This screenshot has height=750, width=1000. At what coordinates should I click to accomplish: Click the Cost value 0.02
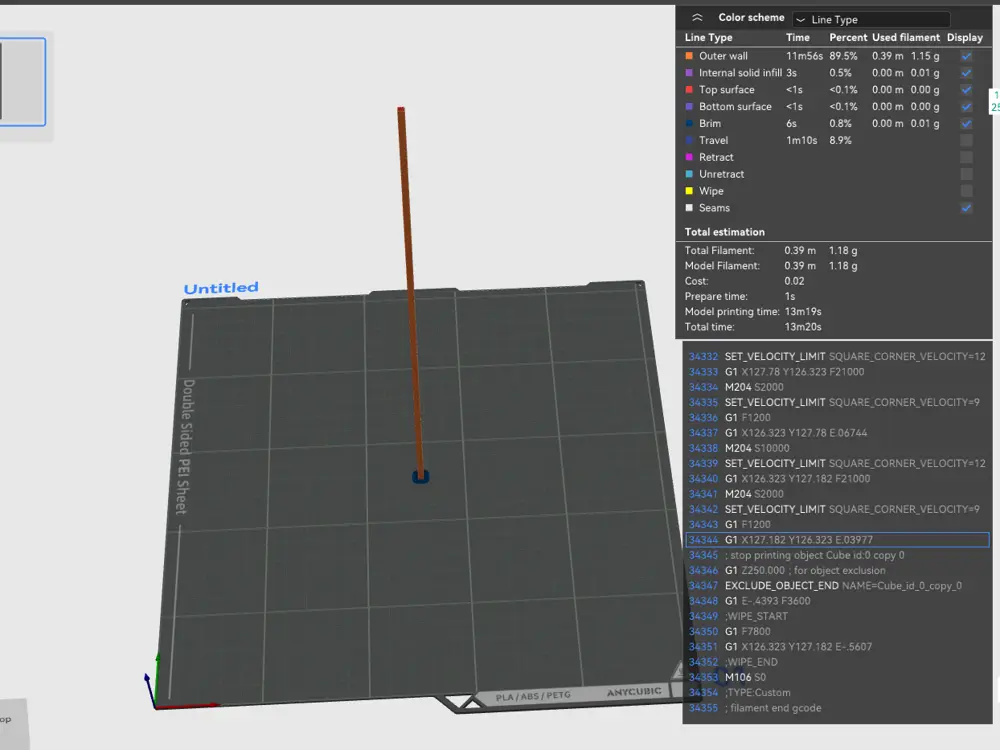(795, 281)
